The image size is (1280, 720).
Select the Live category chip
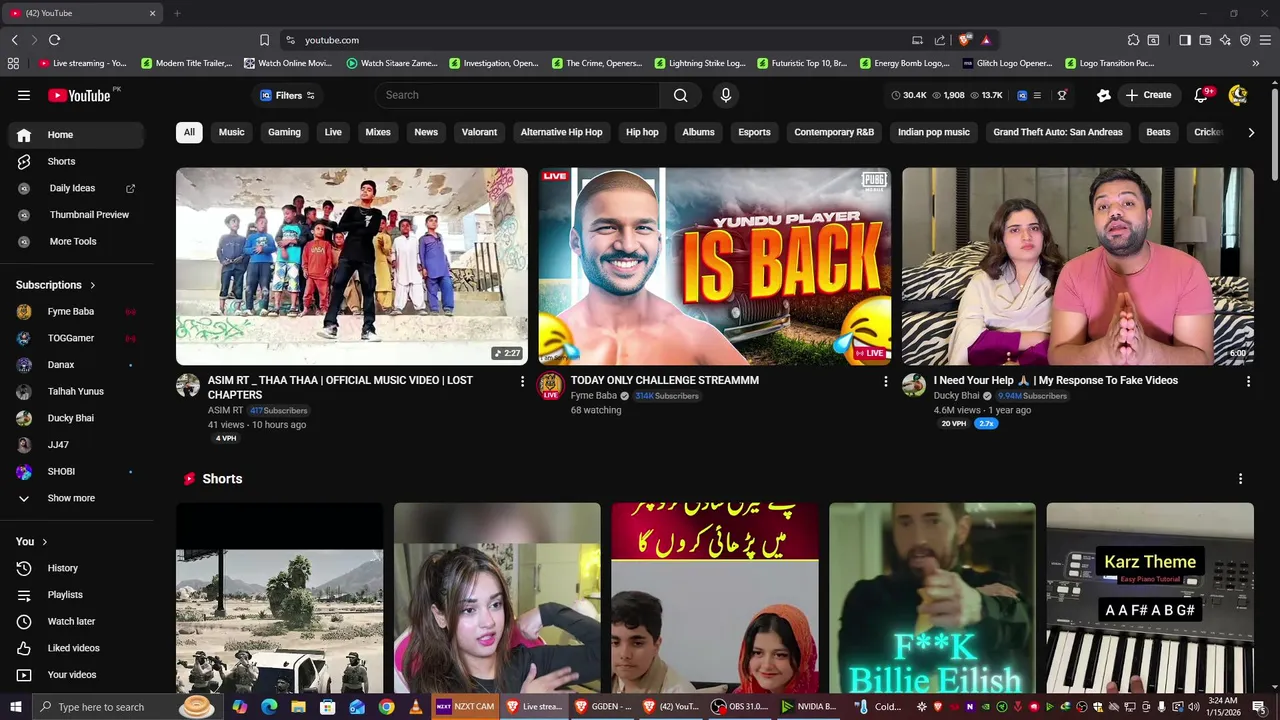pos(333,132)
